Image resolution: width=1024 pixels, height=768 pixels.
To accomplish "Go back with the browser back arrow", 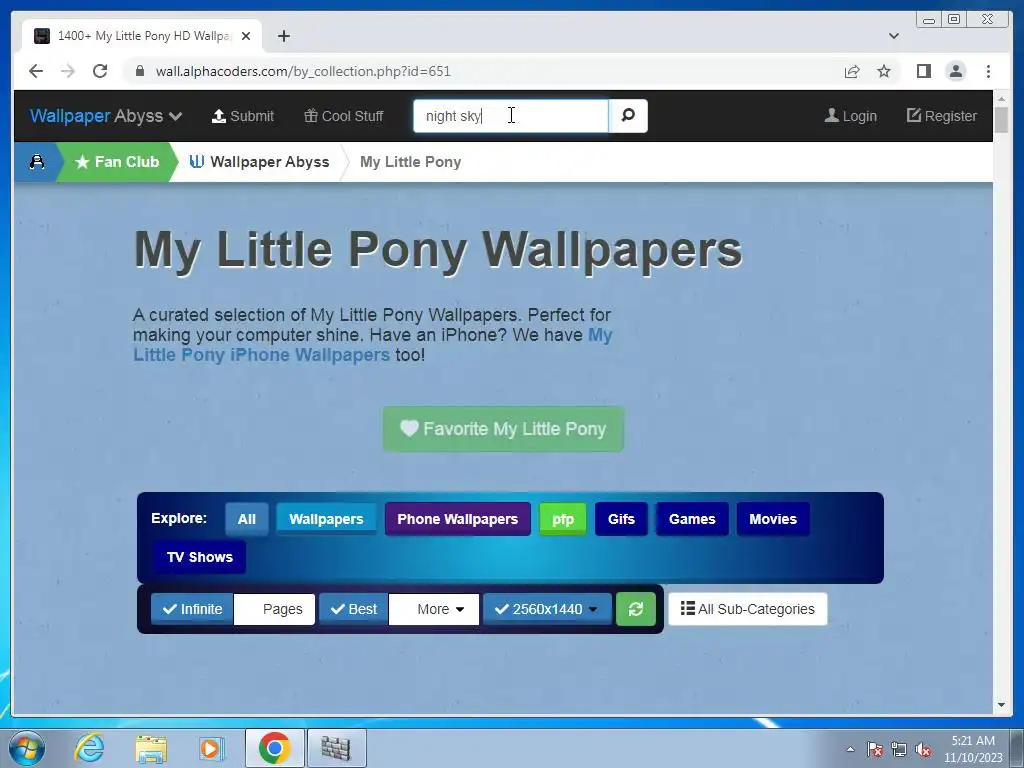I will click(x=36, y=71).
